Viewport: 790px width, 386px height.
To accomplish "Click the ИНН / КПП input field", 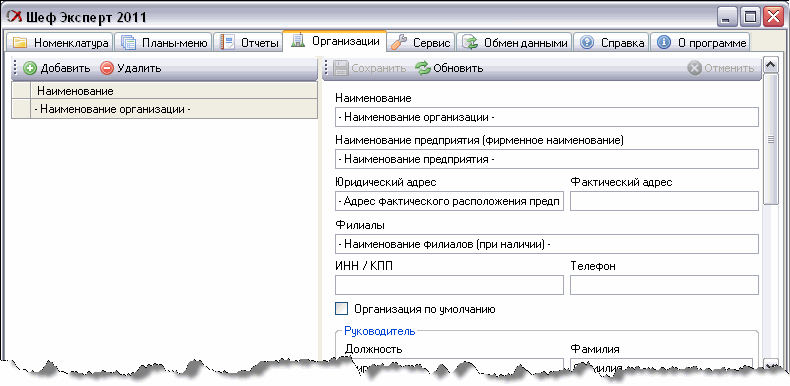I will (449, 285).
